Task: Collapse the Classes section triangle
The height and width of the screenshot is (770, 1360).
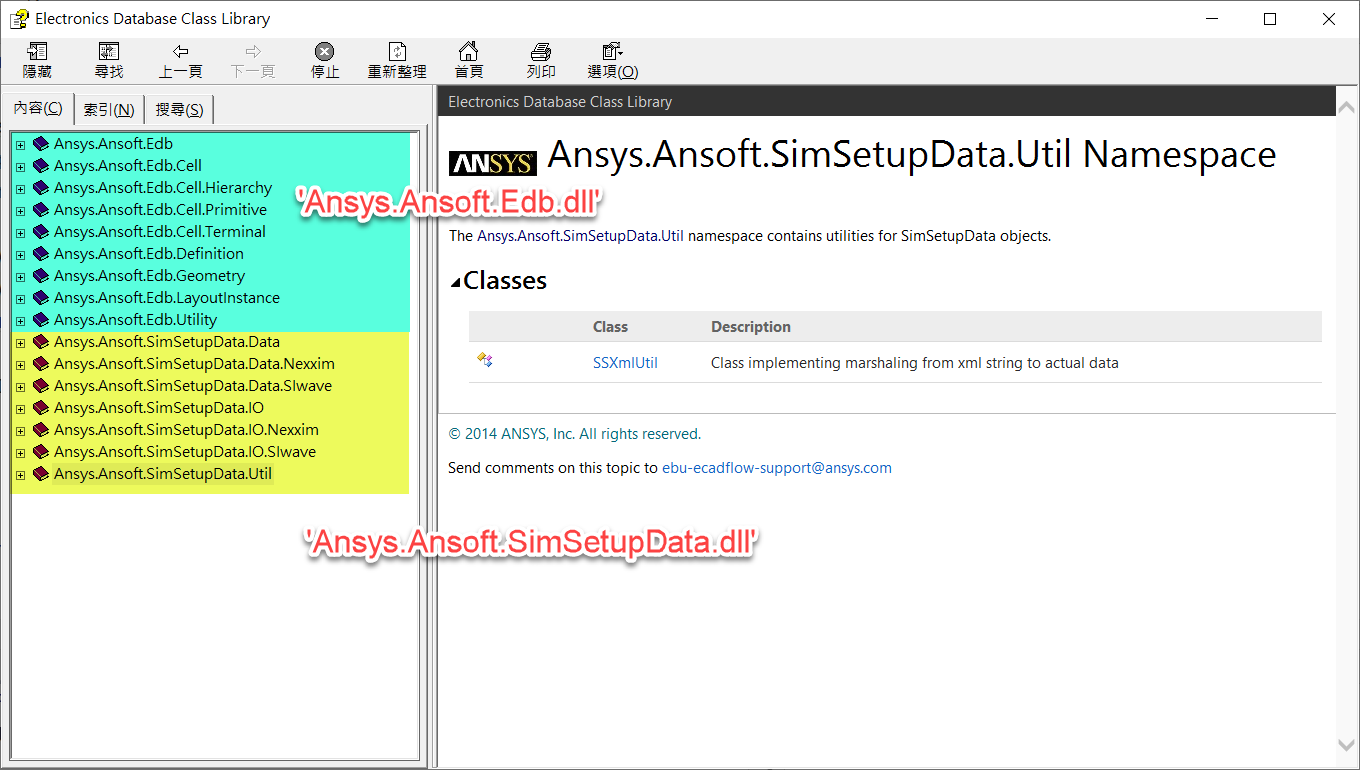Action: [456, 283]
